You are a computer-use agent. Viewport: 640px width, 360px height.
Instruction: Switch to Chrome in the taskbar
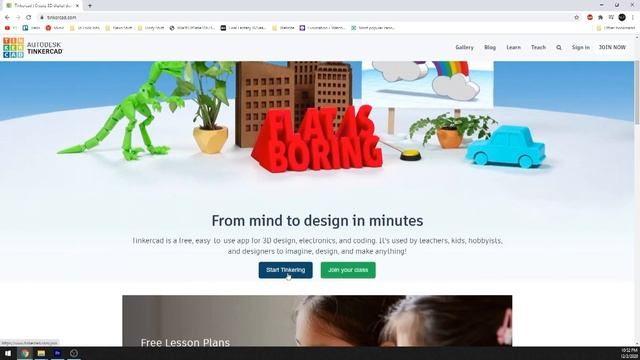[25, 353]
